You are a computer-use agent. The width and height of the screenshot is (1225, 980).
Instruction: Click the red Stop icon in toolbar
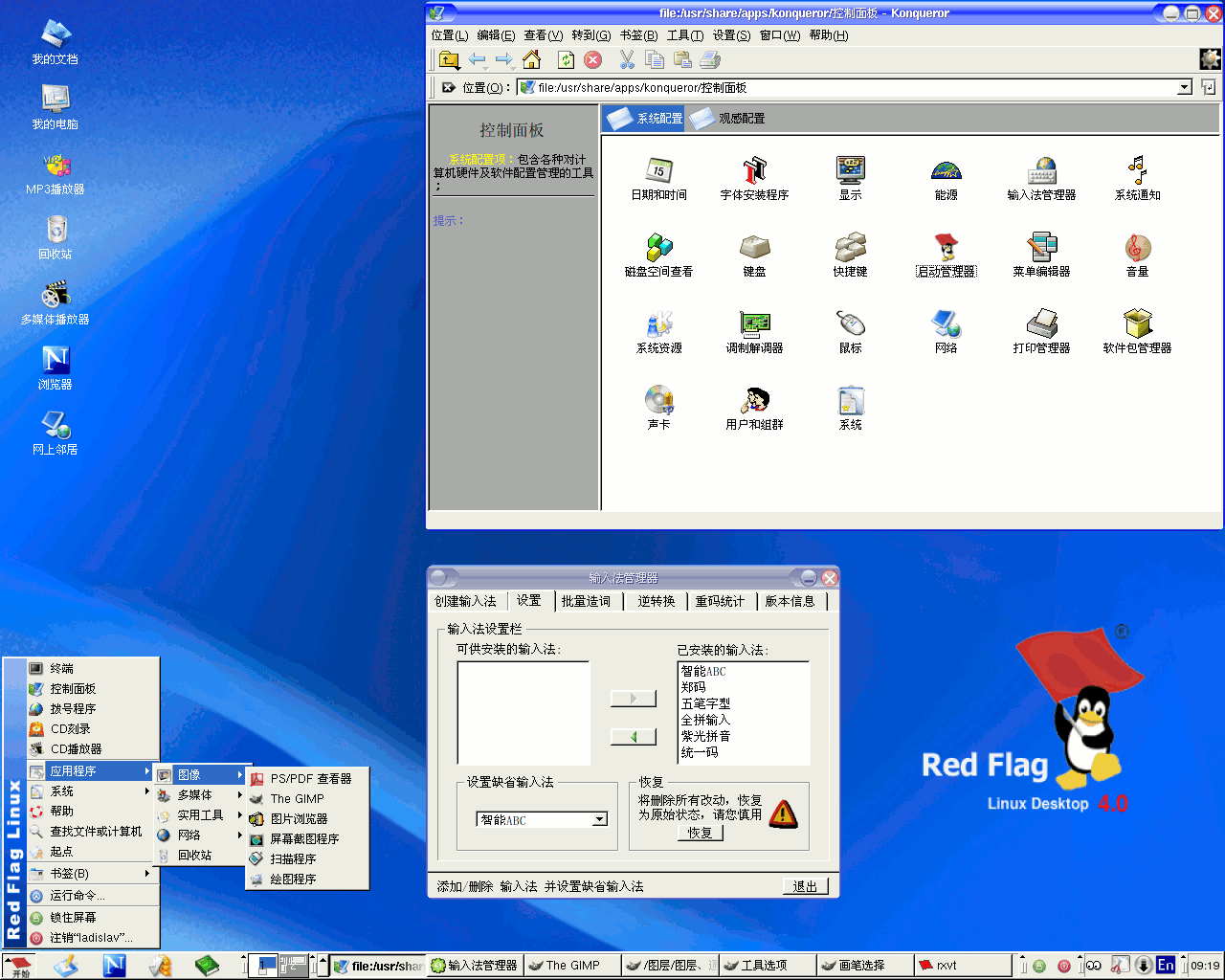[x=593, y=60]
